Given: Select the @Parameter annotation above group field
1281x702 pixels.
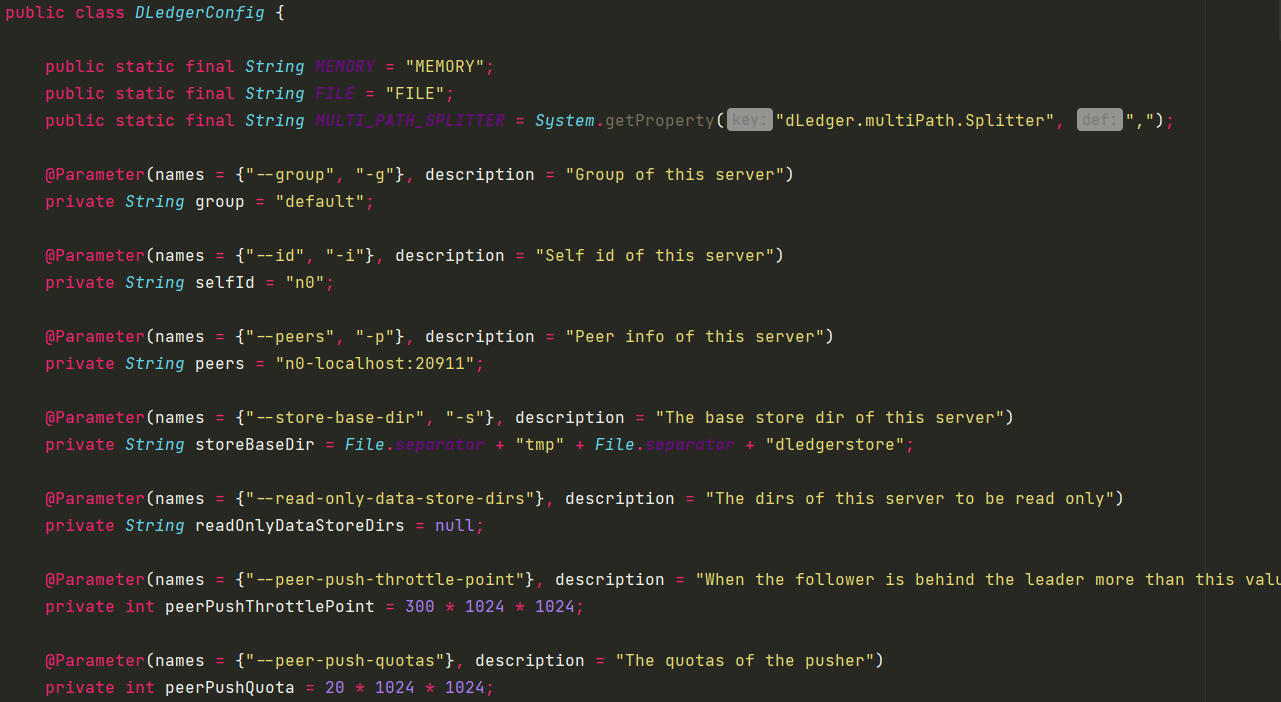Looking at the screenshot, I should [x=94, y=174].
